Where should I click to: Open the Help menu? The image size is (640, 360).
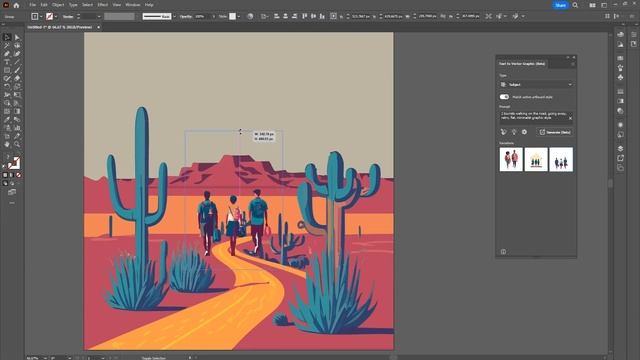point(149,5)
